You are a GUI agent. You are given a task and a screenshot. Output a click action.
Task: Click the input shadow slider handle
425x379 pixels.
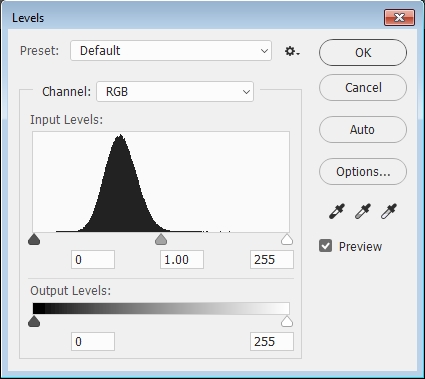click(34, 239)
